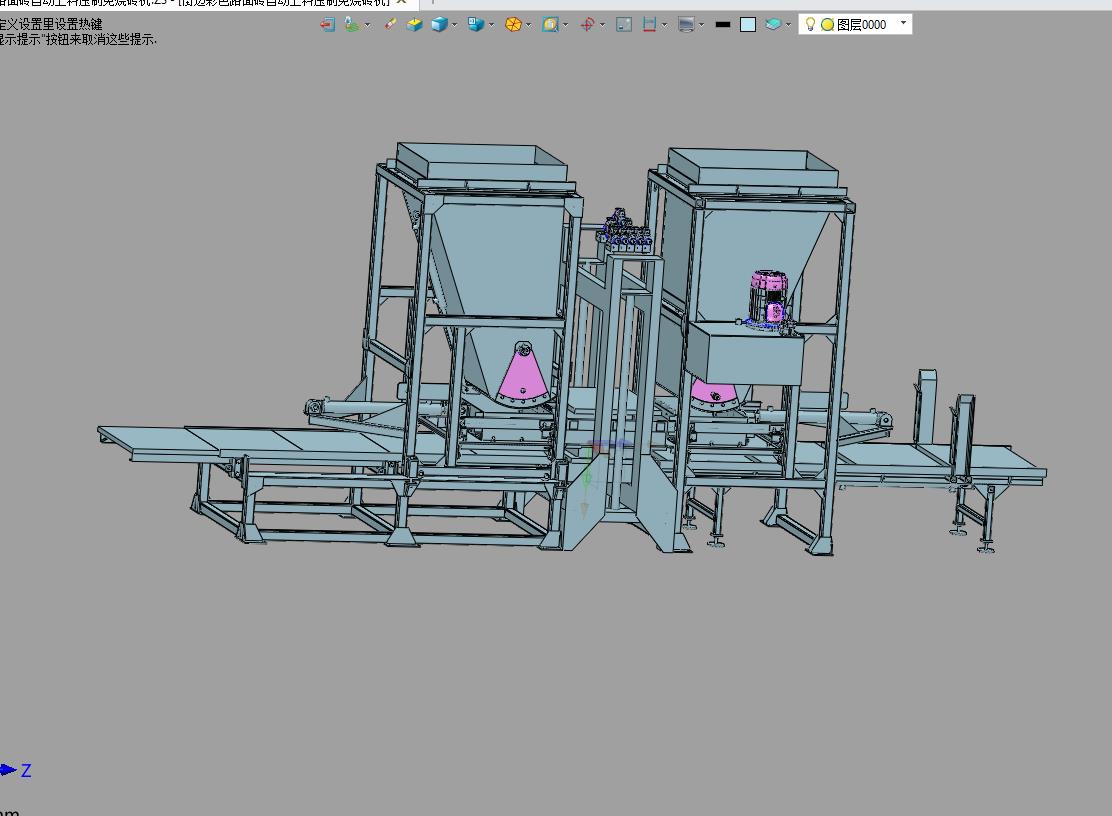1112x816 pixels.
Task: Click the eraser/blank icon
Action: pyautogui.click(x=391, y=25)
